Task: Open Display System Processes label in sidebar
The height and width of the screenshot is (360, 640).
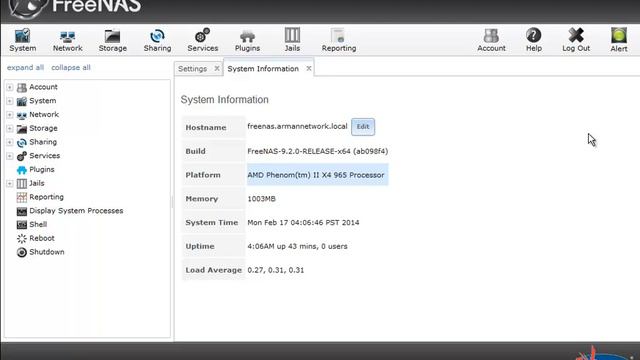Action: 76,211
